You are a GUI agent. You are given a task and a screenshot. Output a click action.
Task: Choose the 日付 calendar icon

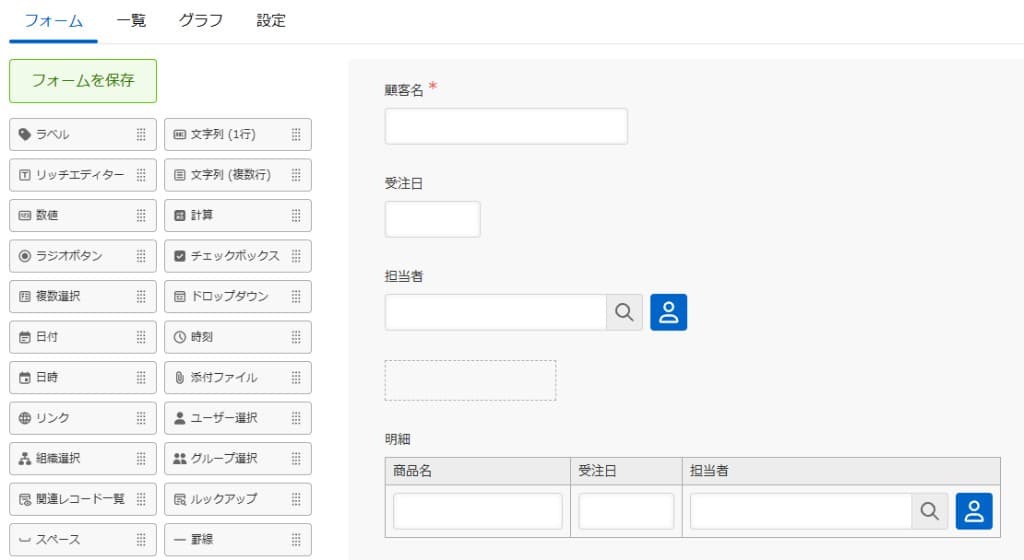click(x=25, y=337)
